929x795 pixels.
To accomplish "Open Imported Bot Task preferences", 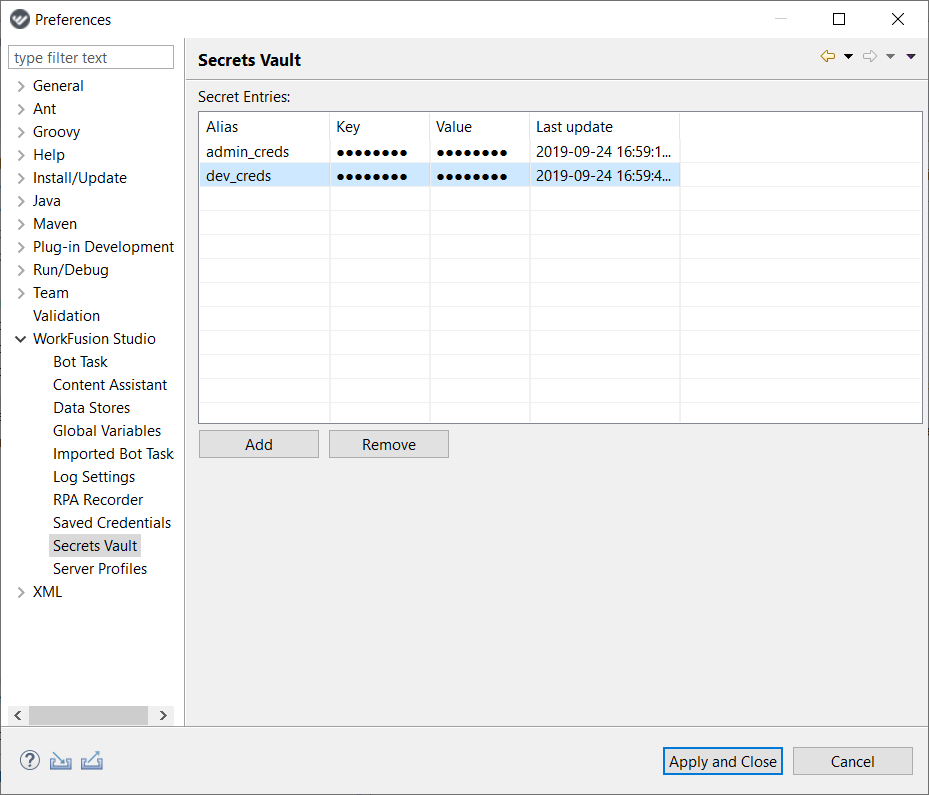I will (x=113, y=454).
